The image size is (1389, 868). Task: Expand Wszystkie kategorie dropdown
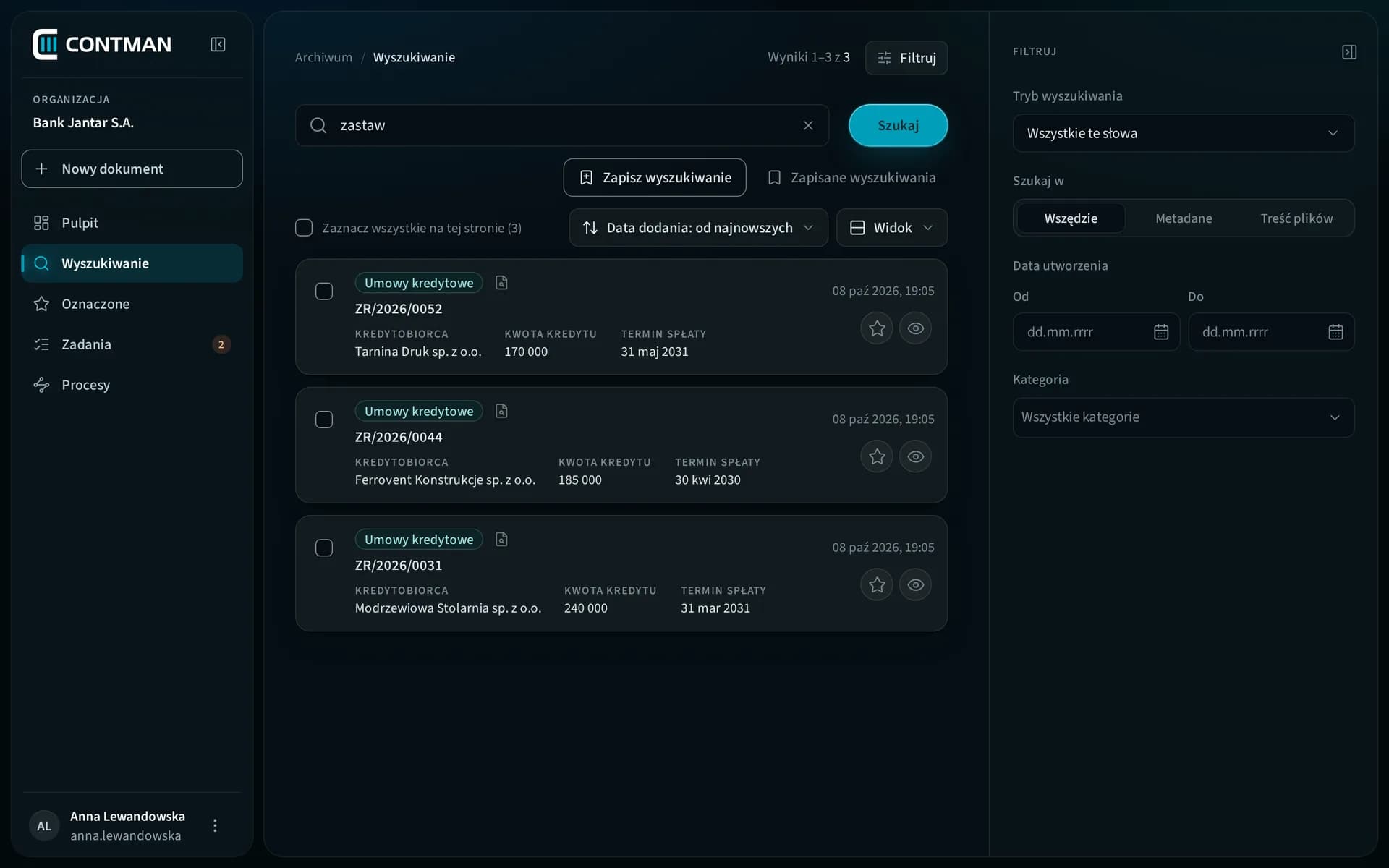pos(1184,417)
